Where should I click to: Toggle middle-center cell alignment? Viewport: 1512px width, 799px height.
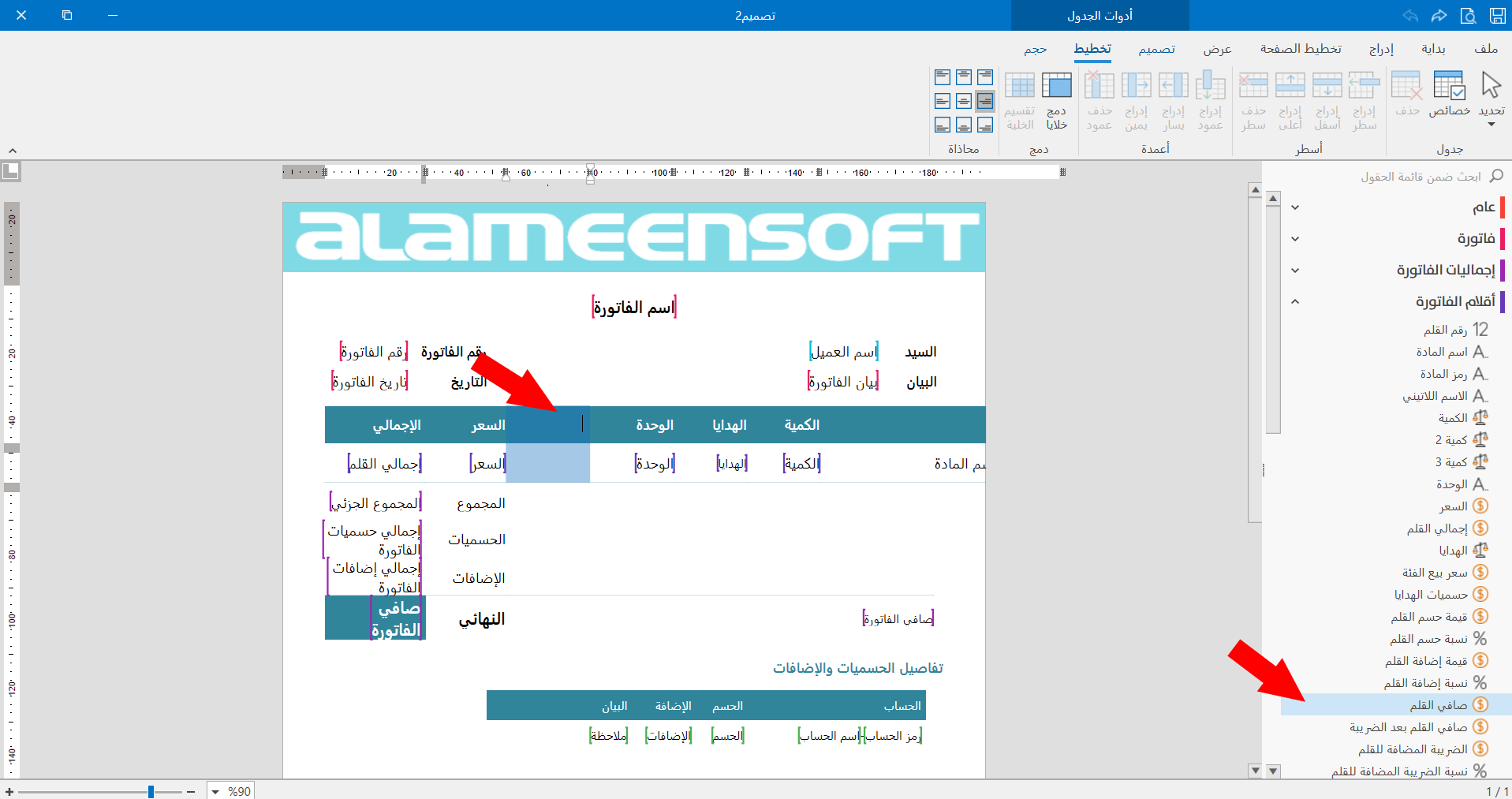[964, 101]
